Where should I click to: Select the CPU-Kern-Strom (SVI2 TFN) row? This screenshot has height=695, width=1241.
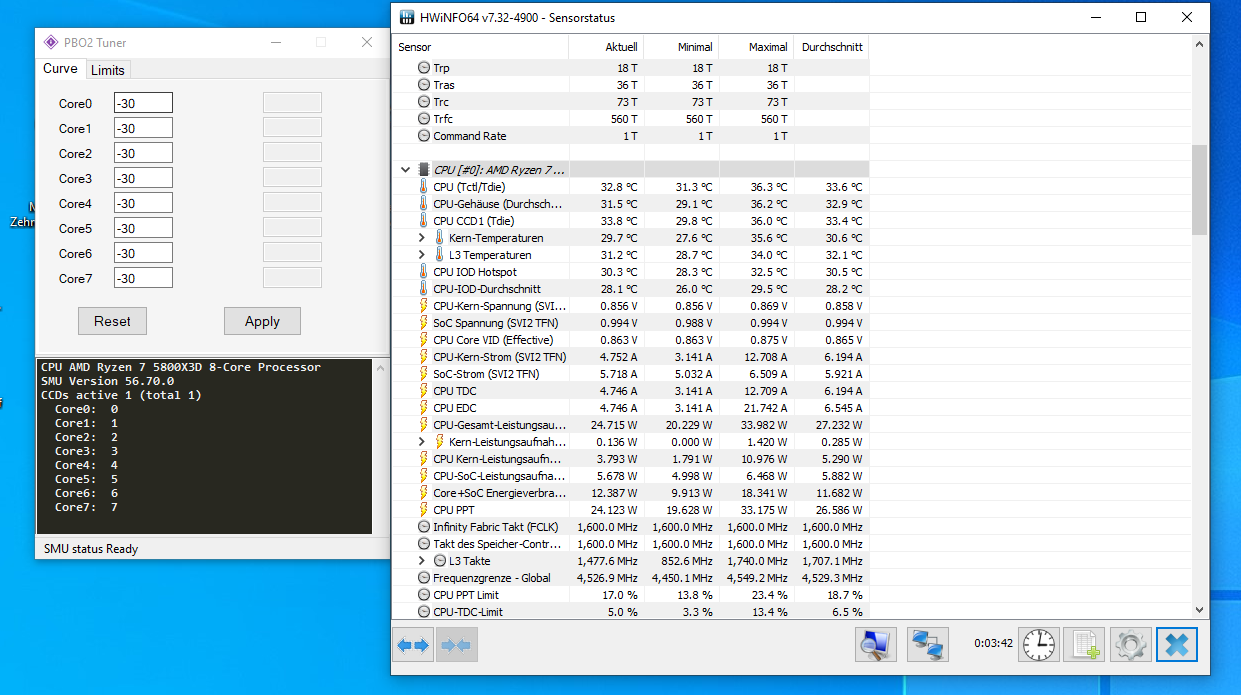[x=631, y=357]
